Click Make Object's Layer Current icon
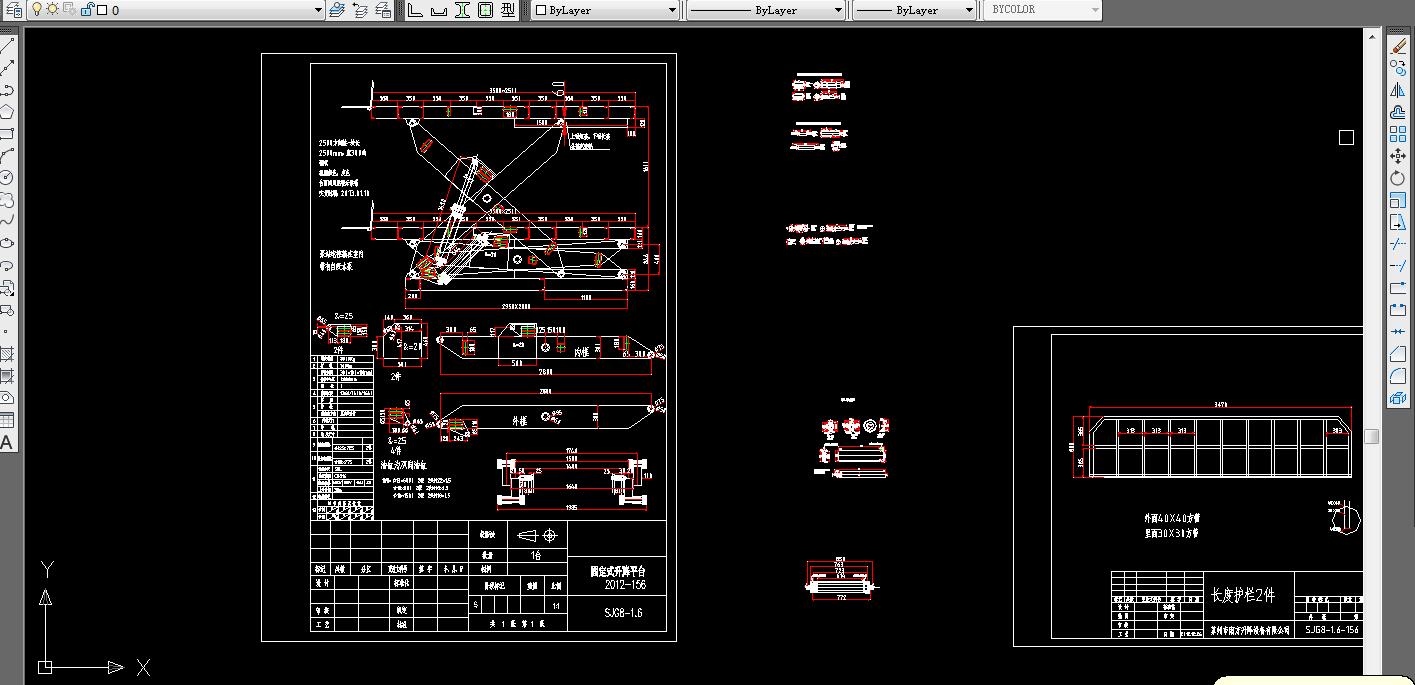The width and height of the screenshot is (1415, 685). (x=337, y=10)
